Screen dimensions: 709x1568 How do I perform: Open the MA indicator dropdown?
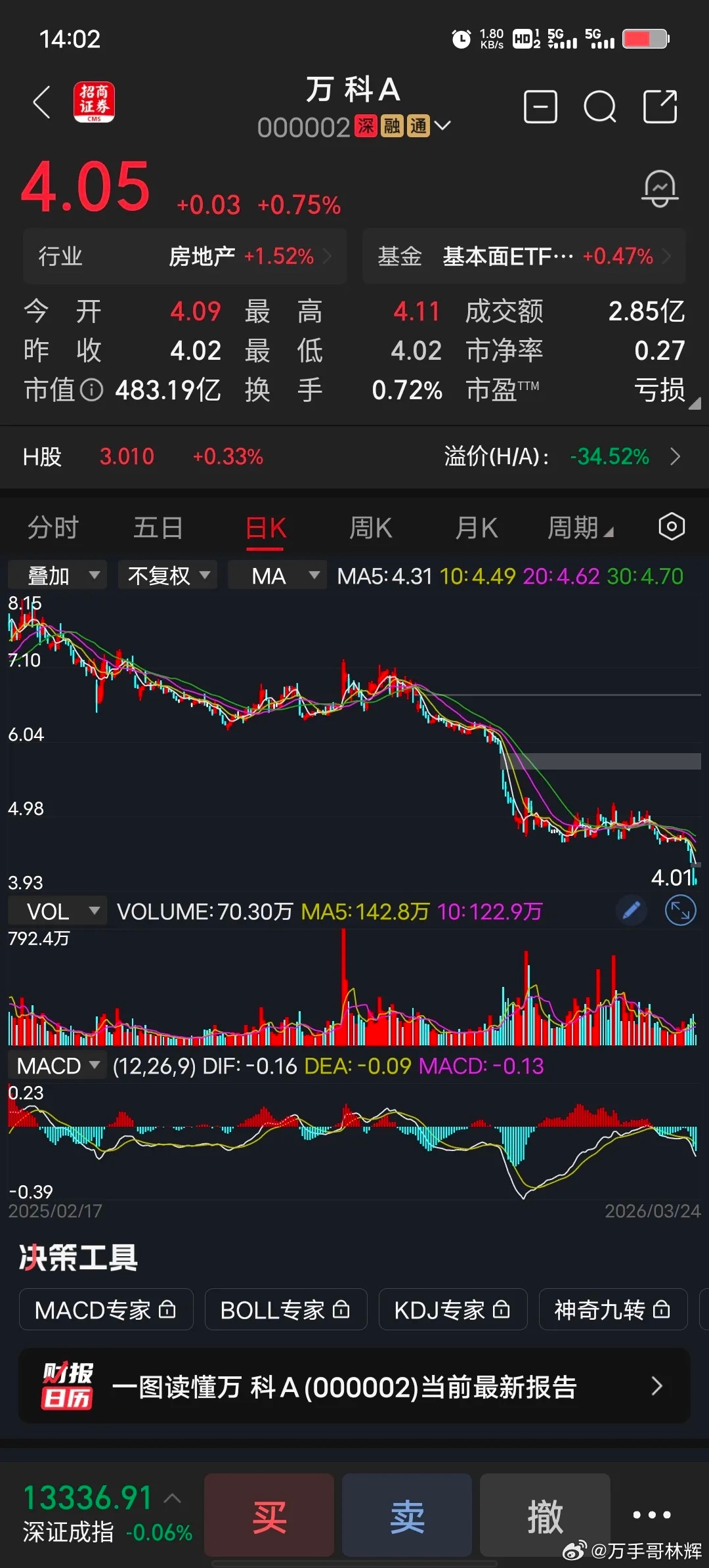tap(277, 575)
